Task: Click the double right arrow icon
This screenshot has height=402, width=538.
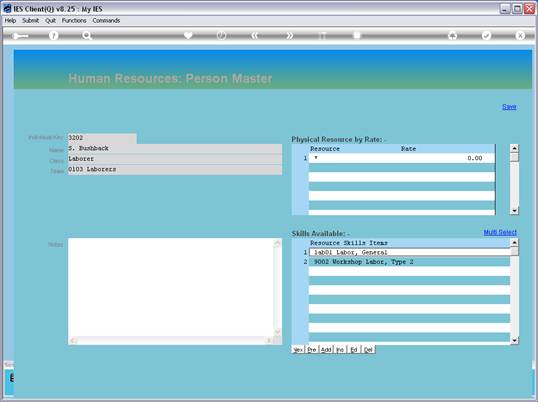Action: [x=290, y=35]
